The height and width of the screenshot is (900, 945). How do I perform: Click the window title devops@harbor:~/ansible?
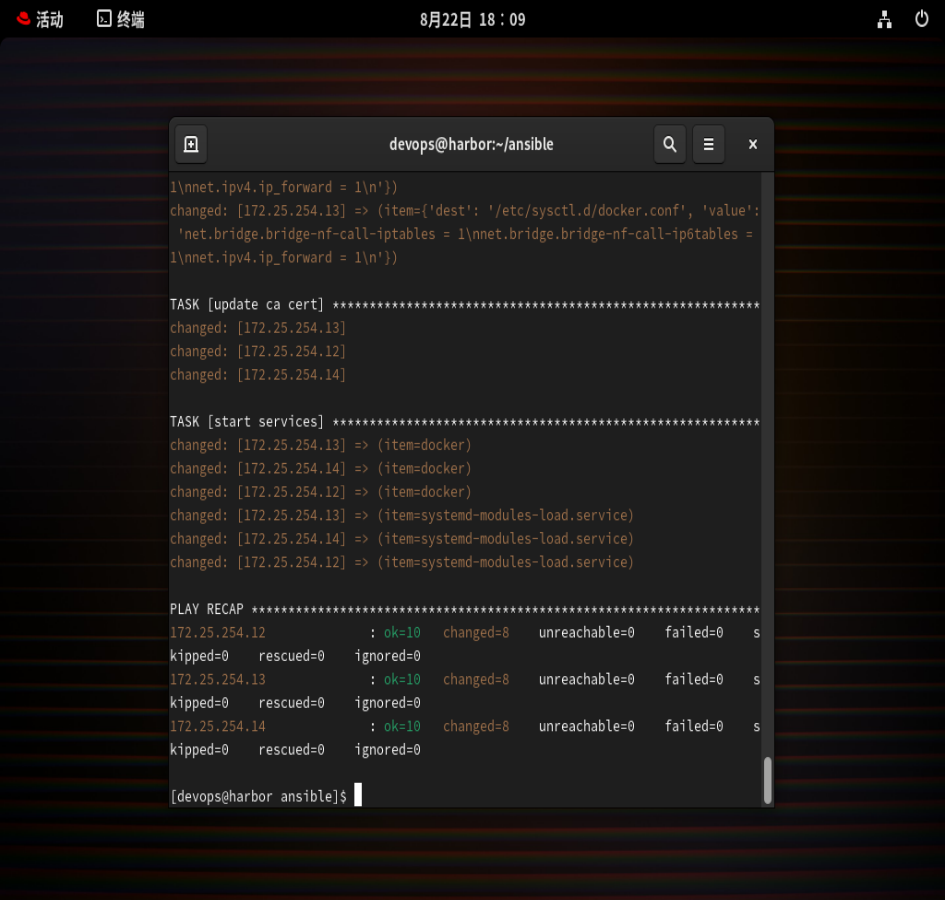tap(471, 144)
